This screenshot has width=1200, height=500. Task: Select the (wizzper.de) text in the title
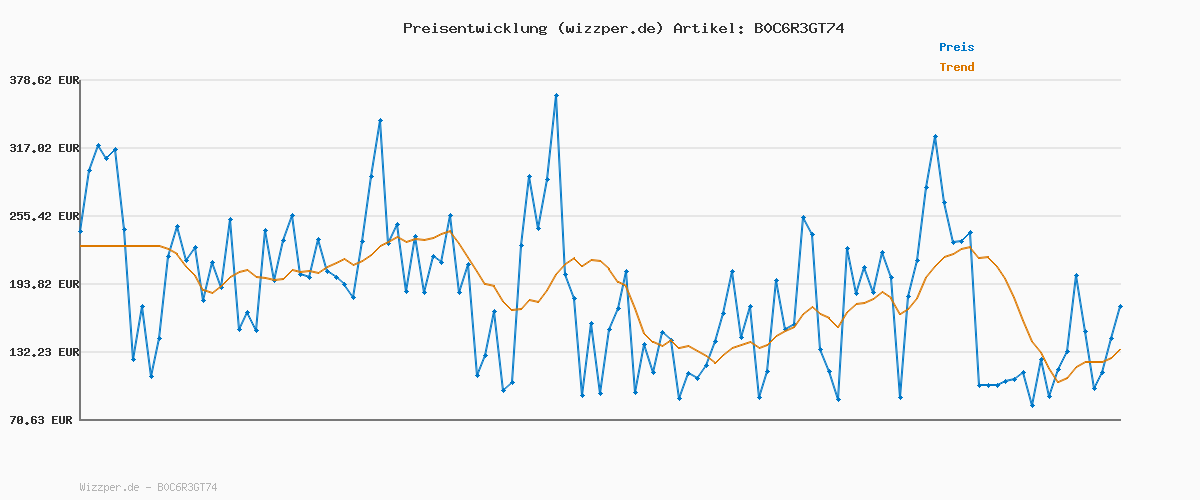tap(607, 28)
